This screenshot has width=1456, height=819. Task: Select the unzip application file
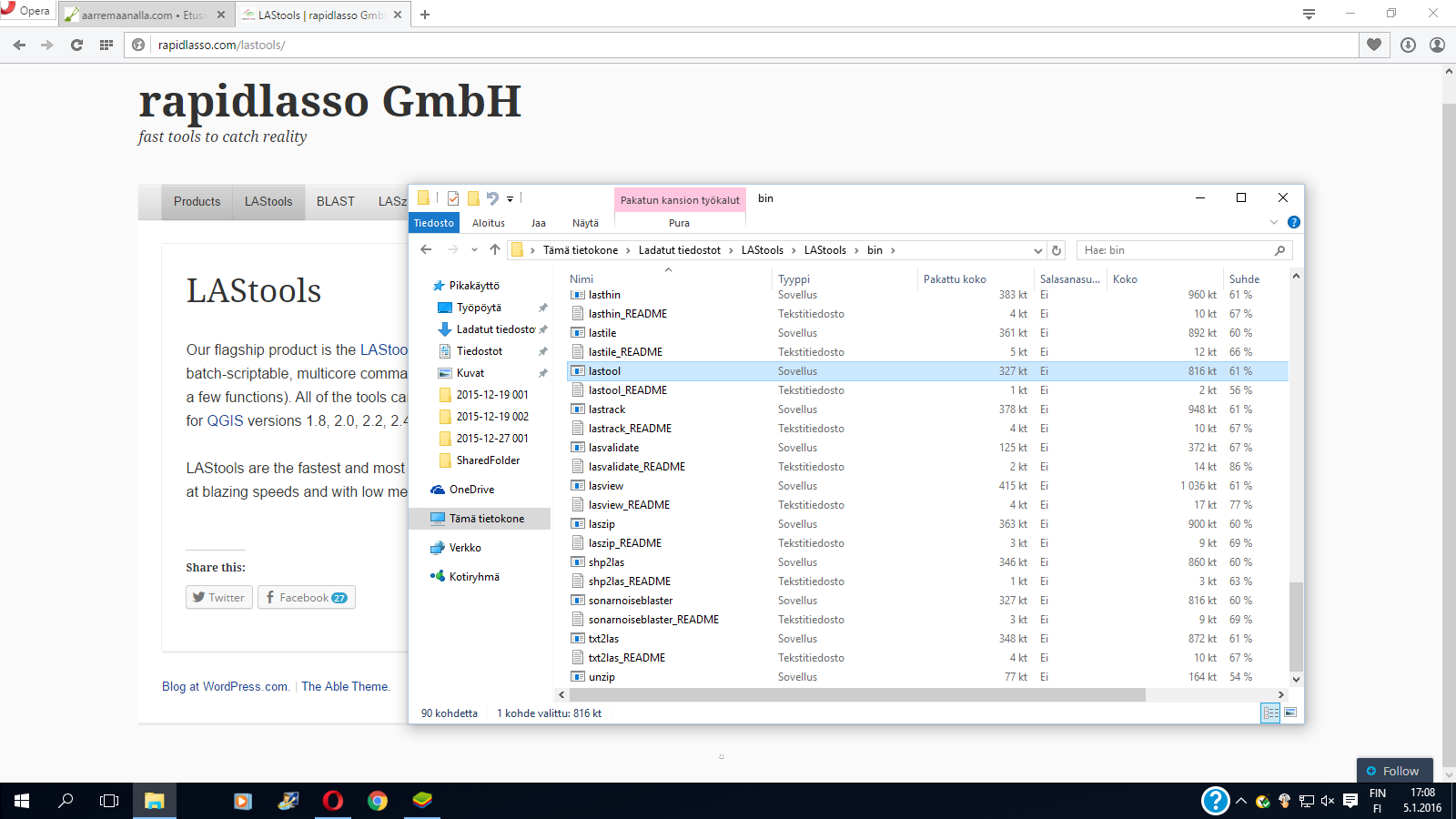point(602,677)
